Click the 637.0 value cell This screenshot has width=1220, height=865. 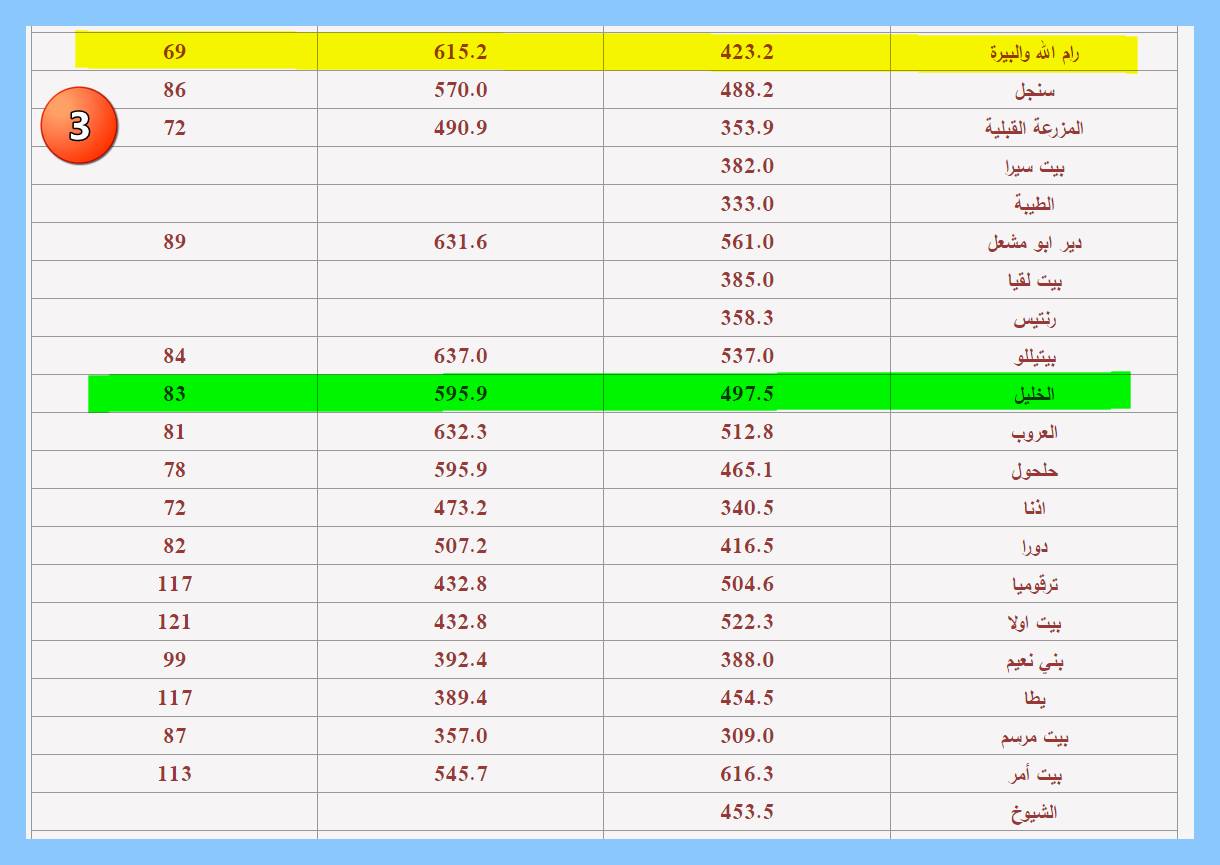coord(460,356)
